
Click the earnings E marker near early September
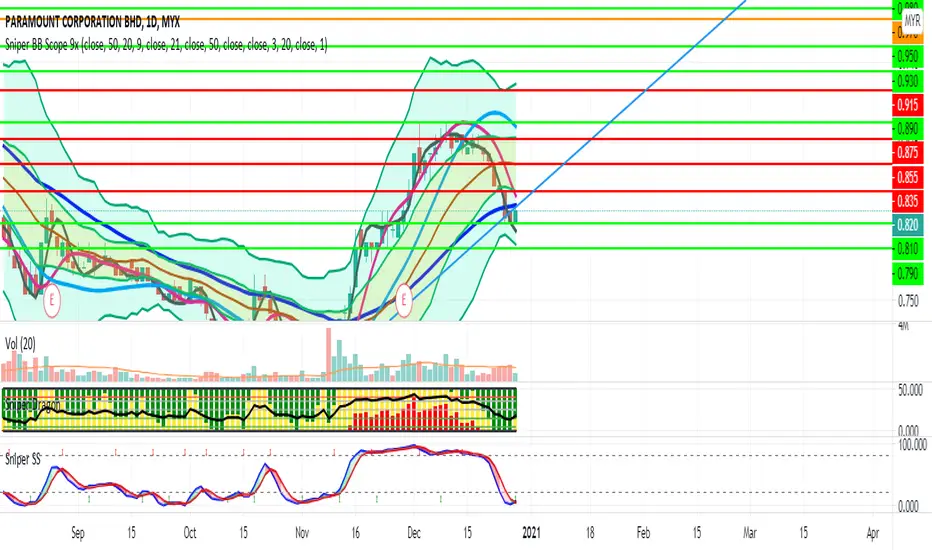52,301
